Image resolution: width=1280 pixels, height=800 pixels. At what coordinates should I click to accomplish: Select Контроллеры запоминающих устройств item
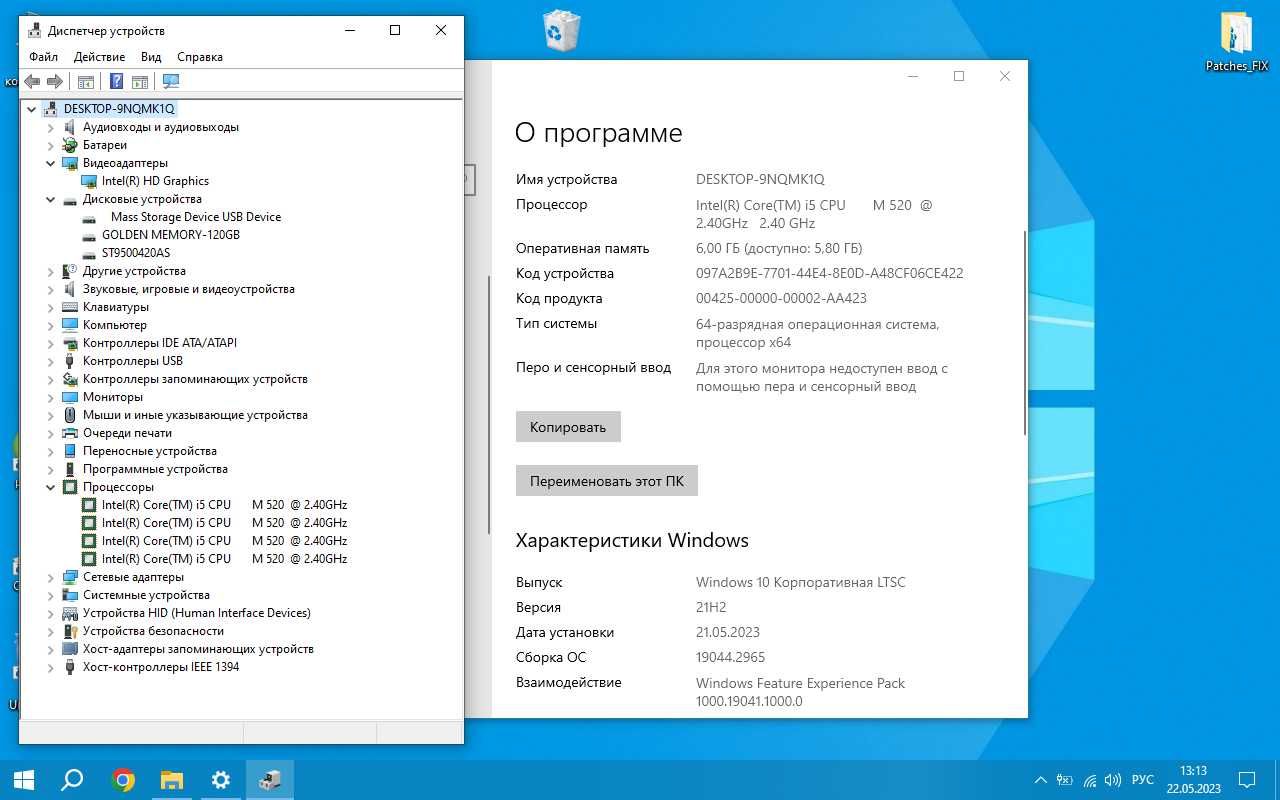(x=195, y=379)
